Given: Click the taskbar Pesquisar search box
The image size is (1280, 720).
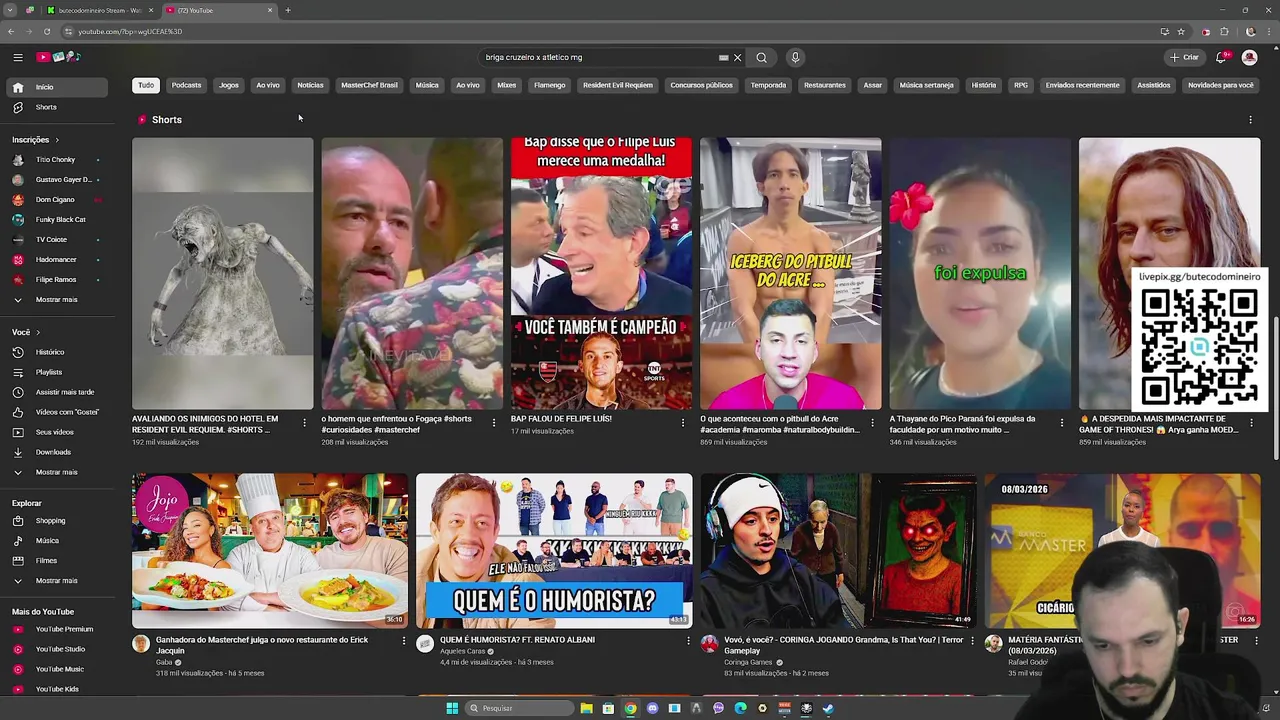Looking at the screenshot, I should click(x=518, y=708).
